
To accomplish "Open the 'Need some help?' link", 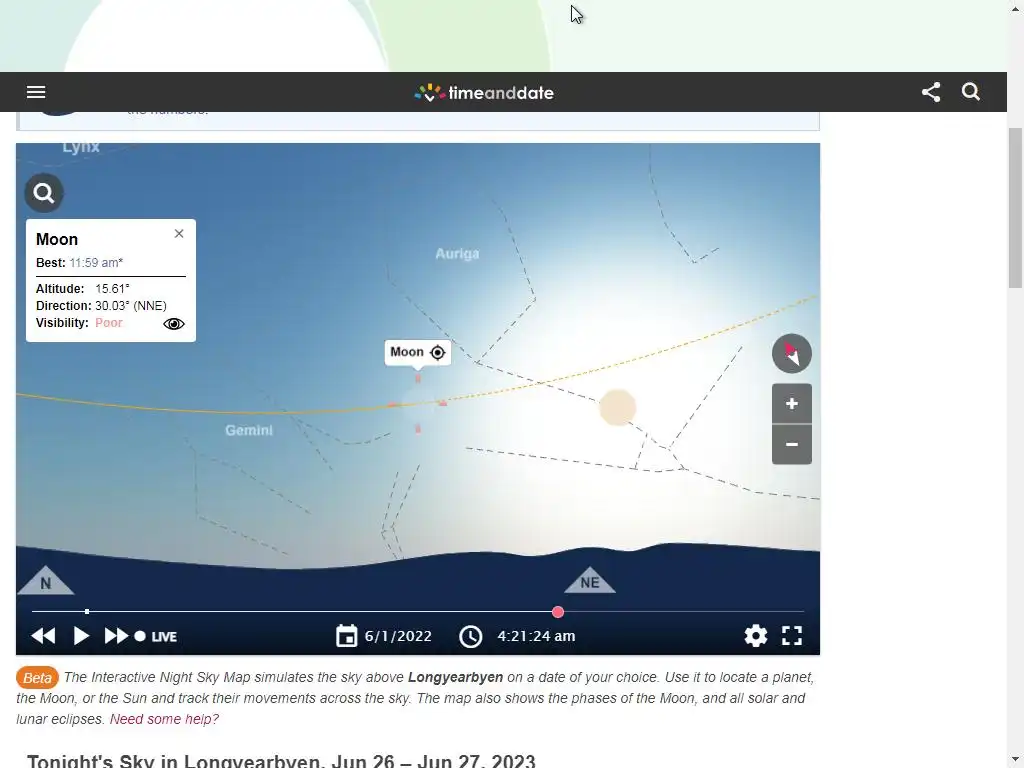I will coord(164,719).
